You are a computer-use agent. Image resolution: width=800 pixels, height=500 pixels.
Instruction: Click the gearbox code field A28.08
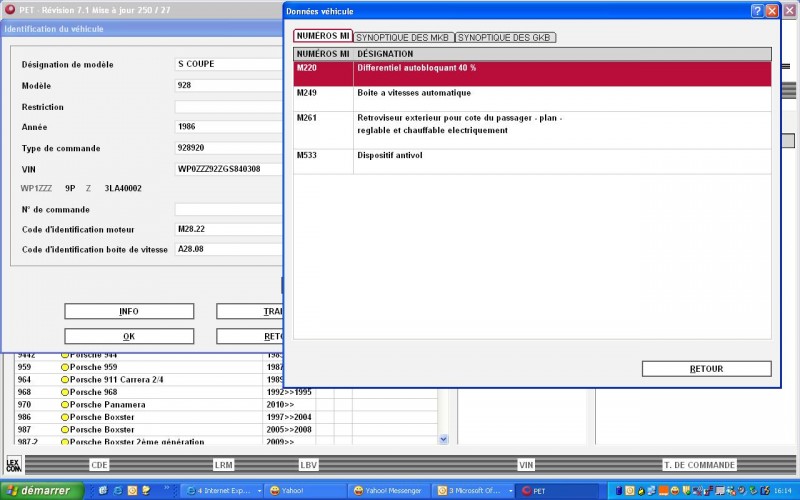229,249
